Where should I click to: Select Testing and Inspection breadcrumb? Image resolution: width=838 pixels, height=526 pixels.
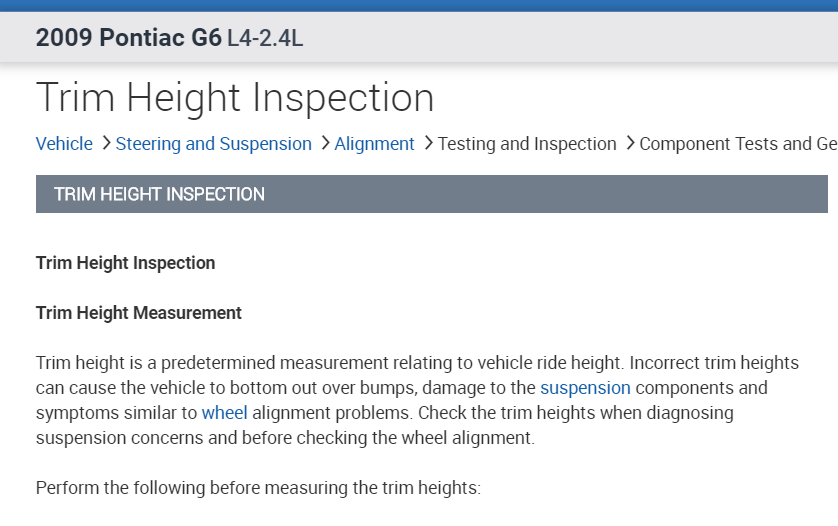[x=527, y=144]
